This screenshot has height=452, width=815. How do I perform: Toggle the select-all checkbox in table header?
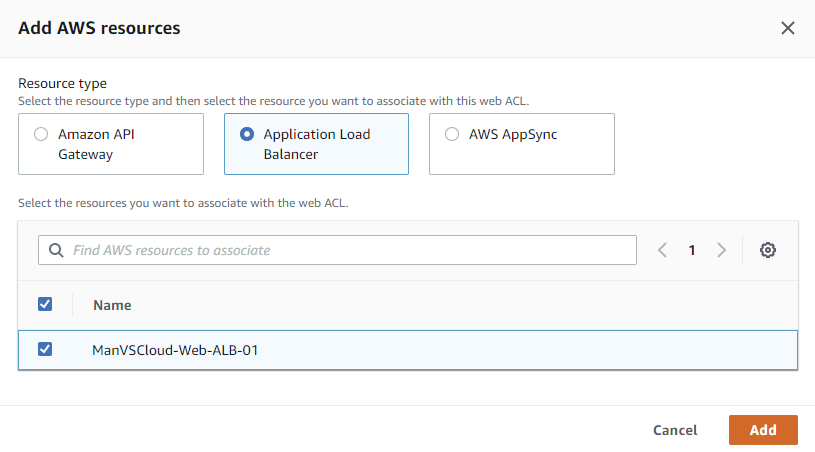(45, 304)
